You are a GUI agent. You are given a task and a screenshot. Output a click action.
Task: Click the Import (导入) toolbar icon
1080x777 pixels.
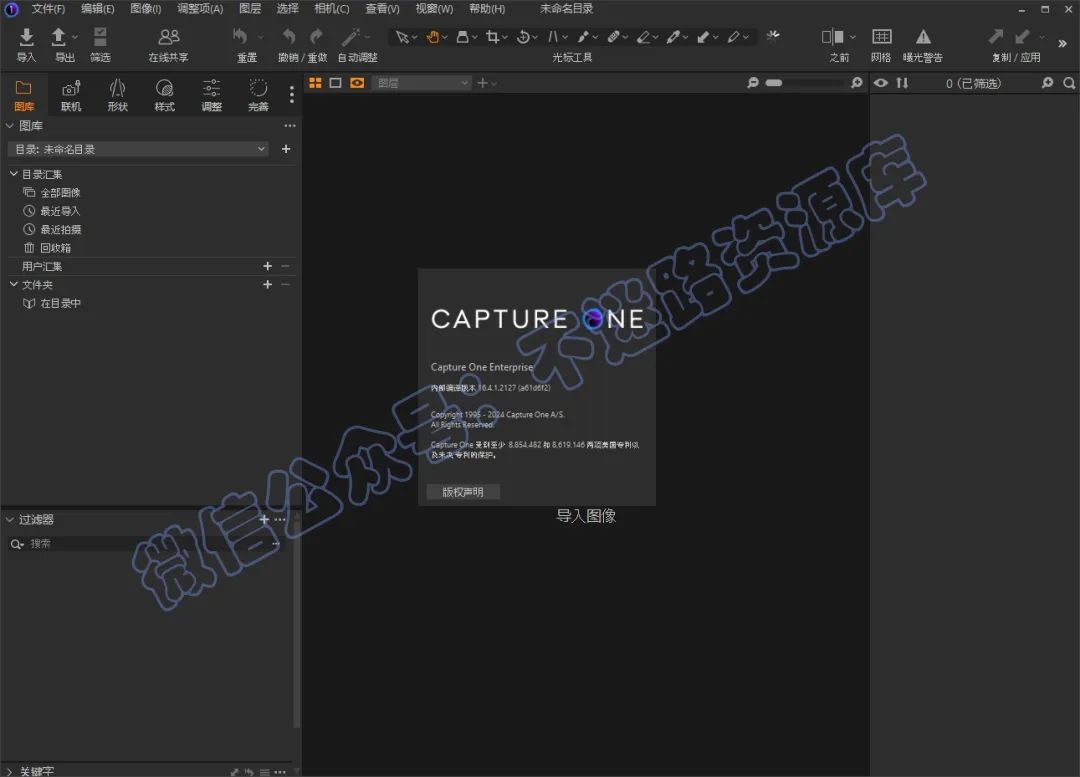pos(26,37)
